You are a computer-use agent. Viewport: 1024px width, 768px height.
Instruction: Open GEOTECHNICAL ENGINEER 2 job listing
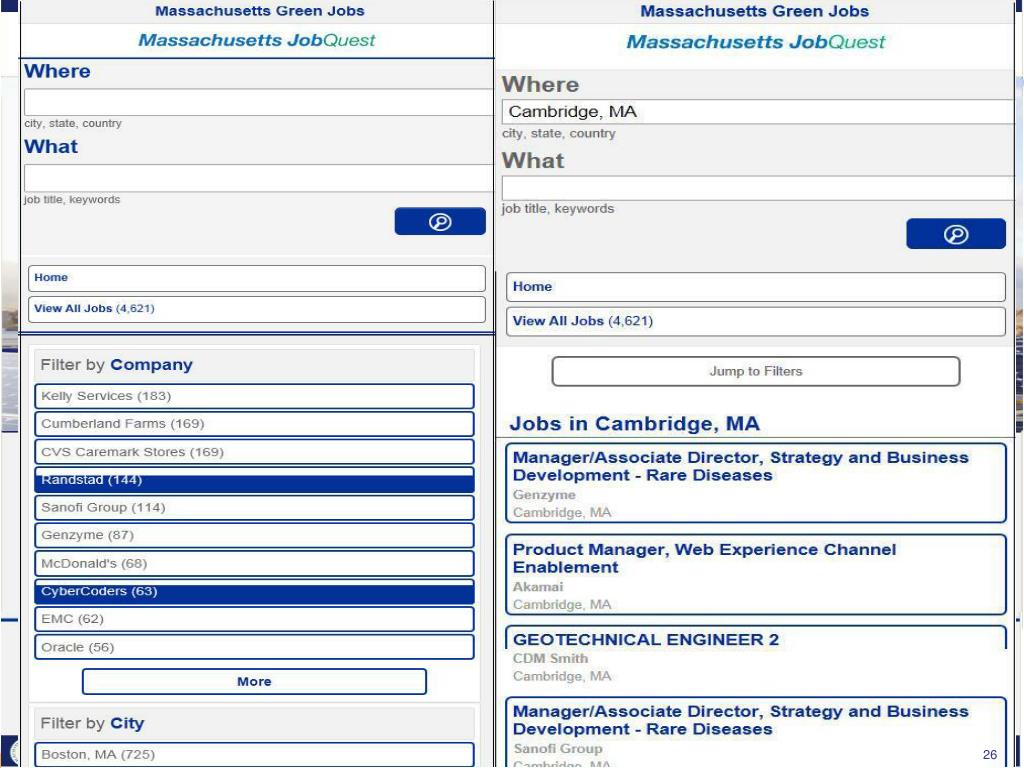(x=756, y=656)
